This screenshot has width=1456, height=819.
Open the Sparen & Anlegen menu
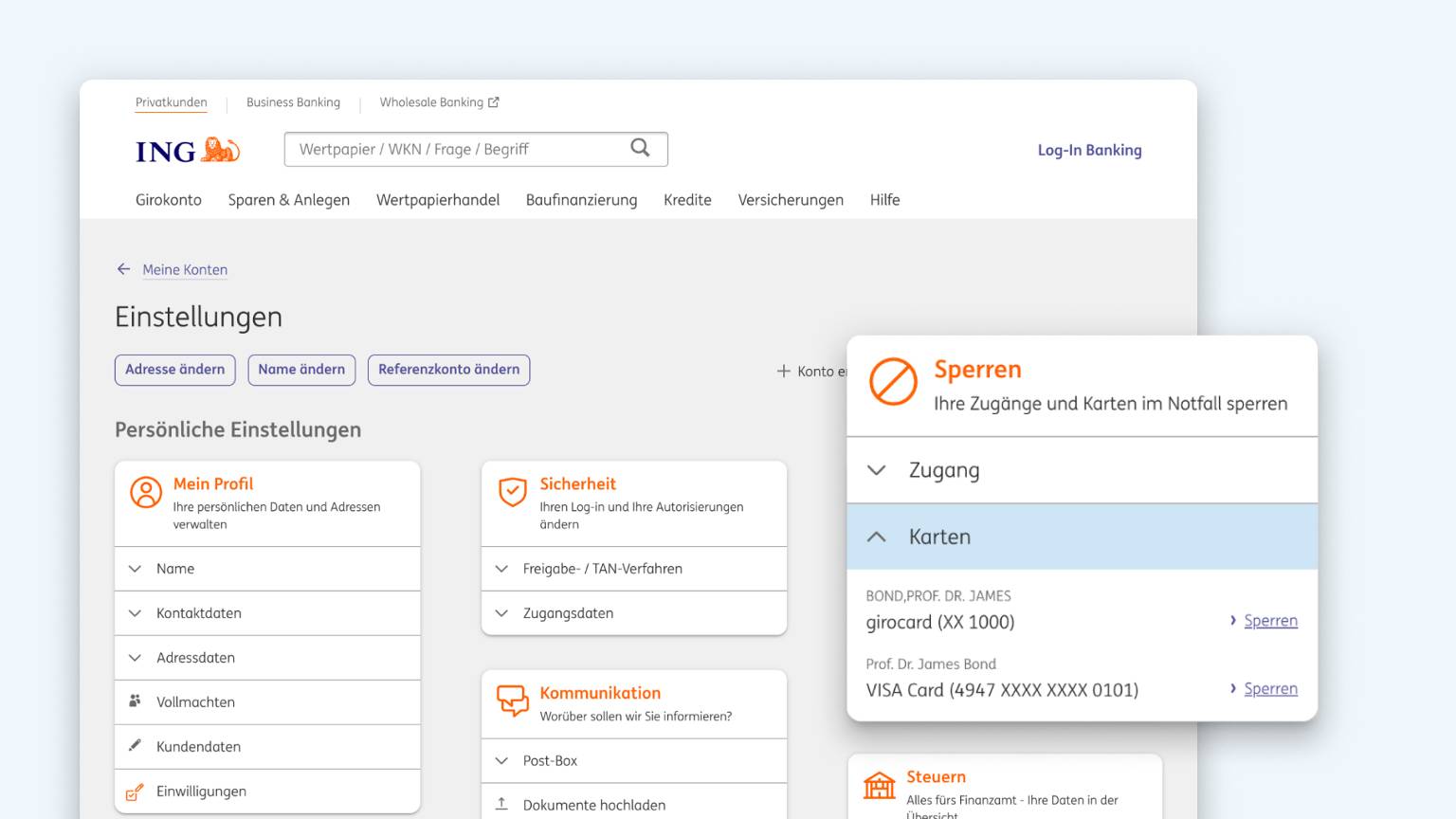289,200
